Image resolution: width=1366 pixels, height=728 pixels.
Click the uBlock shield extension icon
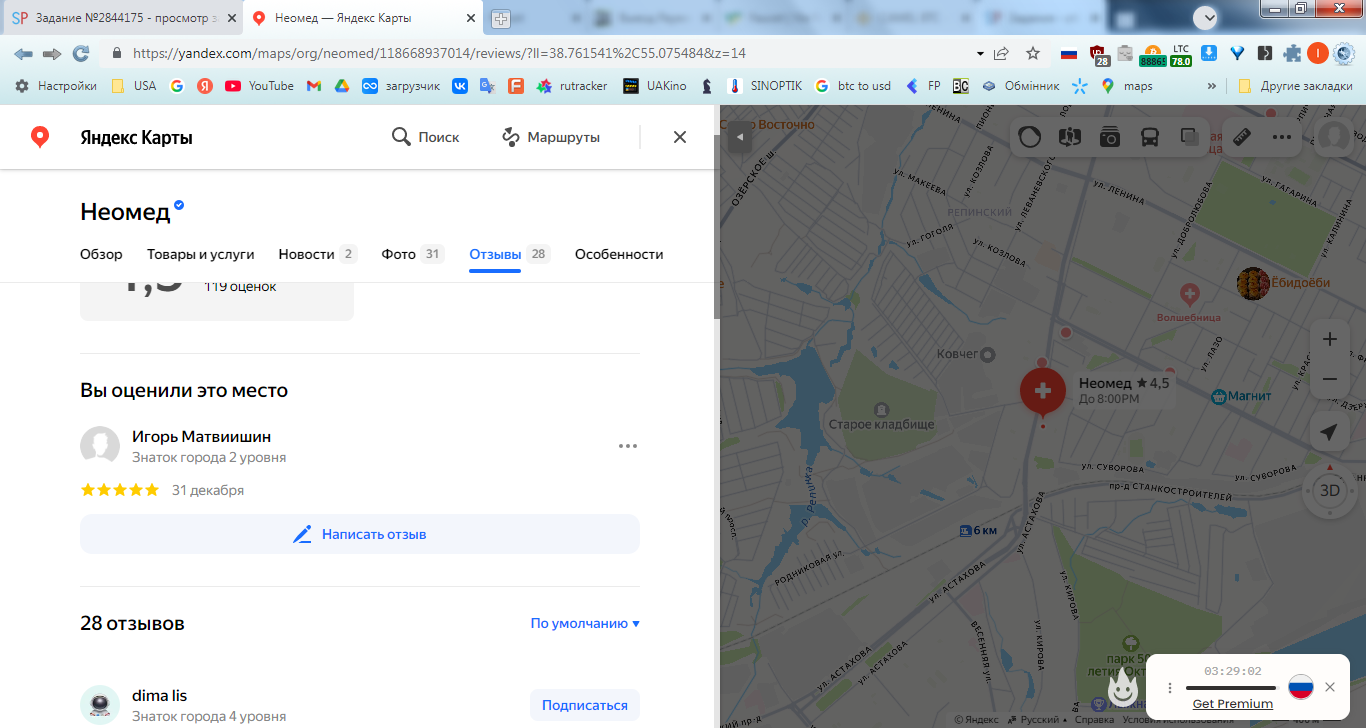[1100, 54]
